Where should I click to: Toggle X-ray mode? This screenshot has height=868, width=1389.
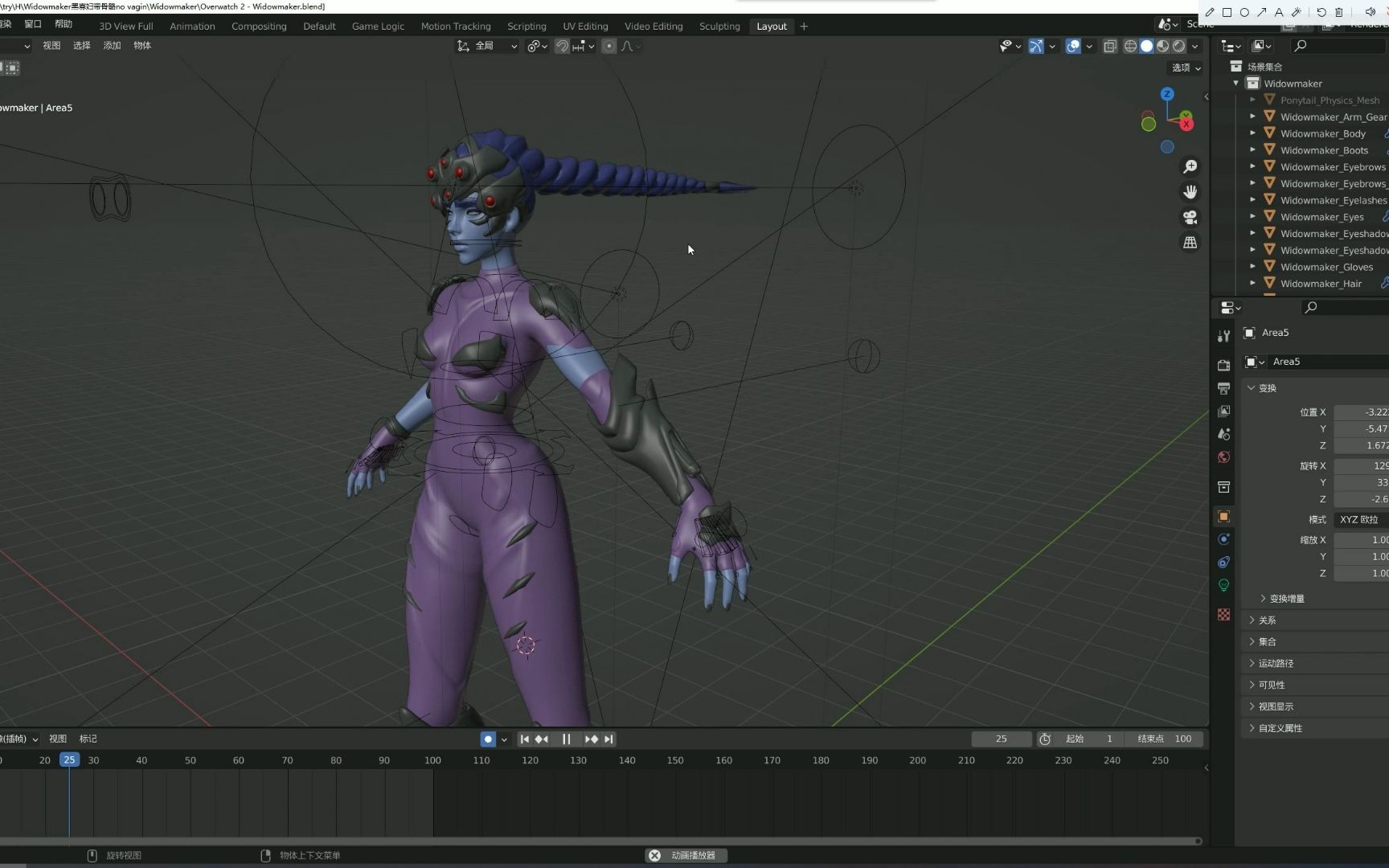pyautogui.click(x=1110, y=46)
